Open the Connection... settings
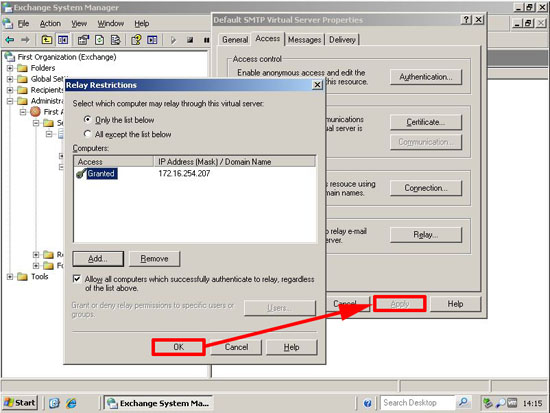550x413 pixels. 426,188
